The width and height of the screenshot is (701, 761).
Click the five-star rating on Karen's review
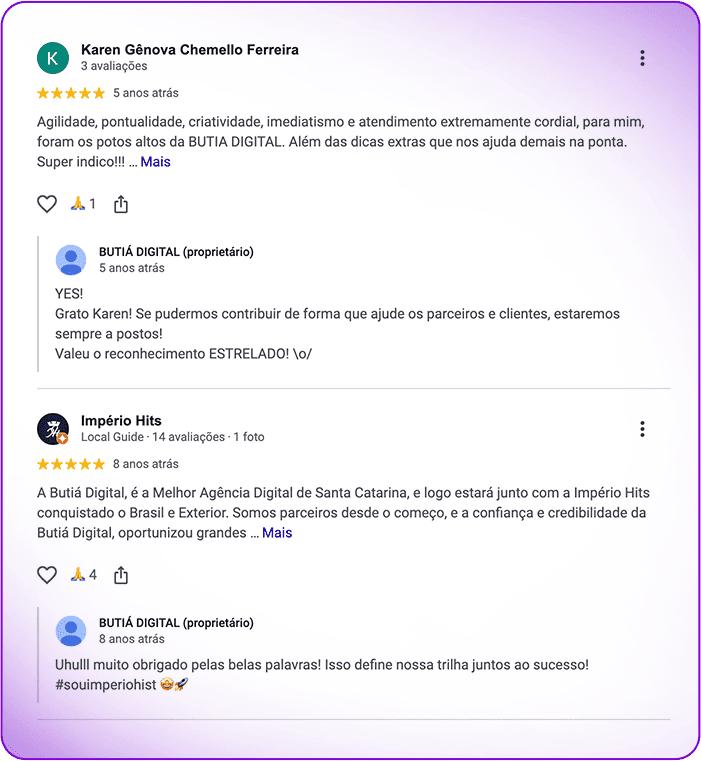[71, 93]
